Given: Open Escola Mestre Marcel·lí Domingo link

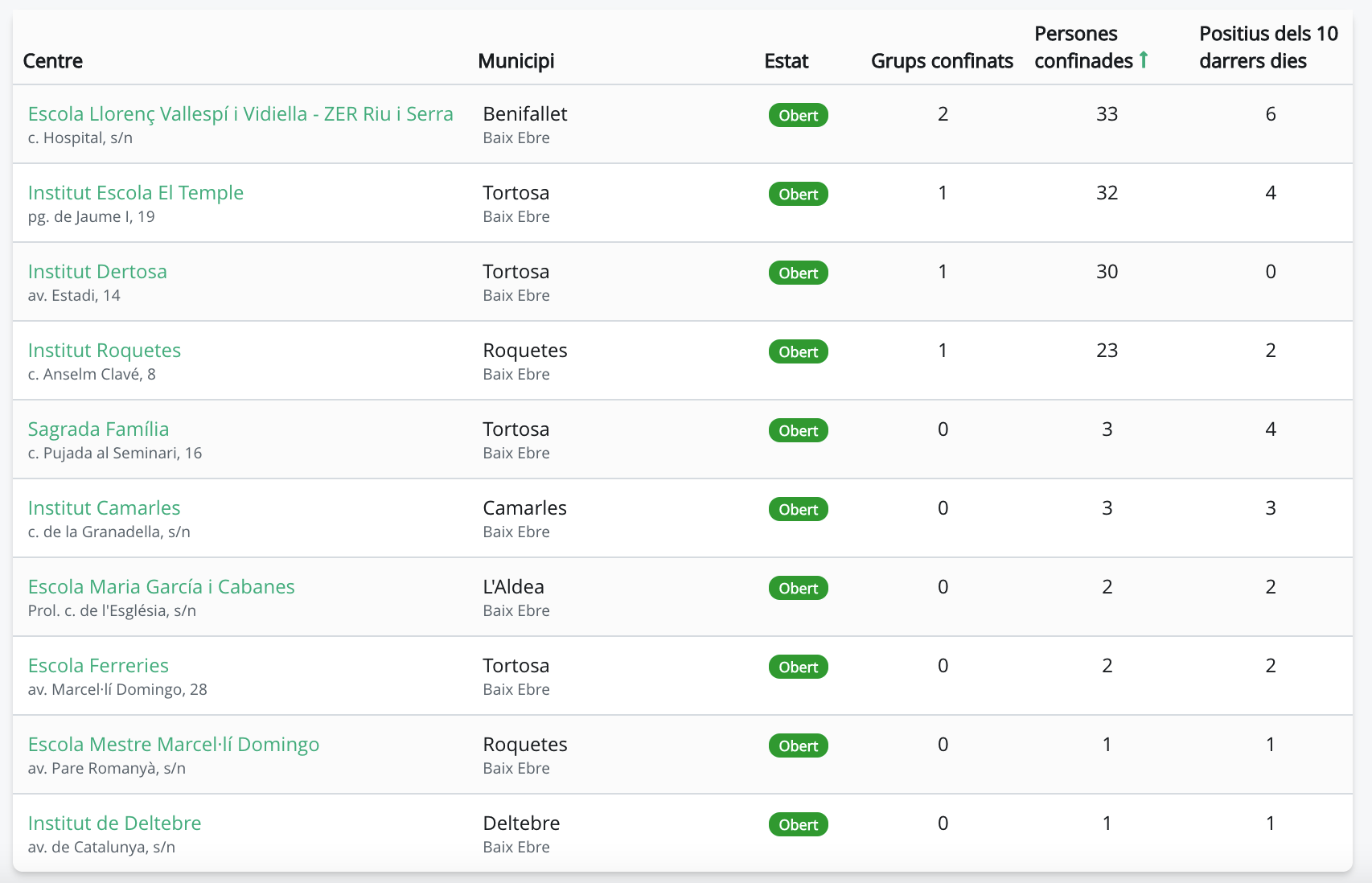Looking at the screenshot, I should tap(174, 745).
